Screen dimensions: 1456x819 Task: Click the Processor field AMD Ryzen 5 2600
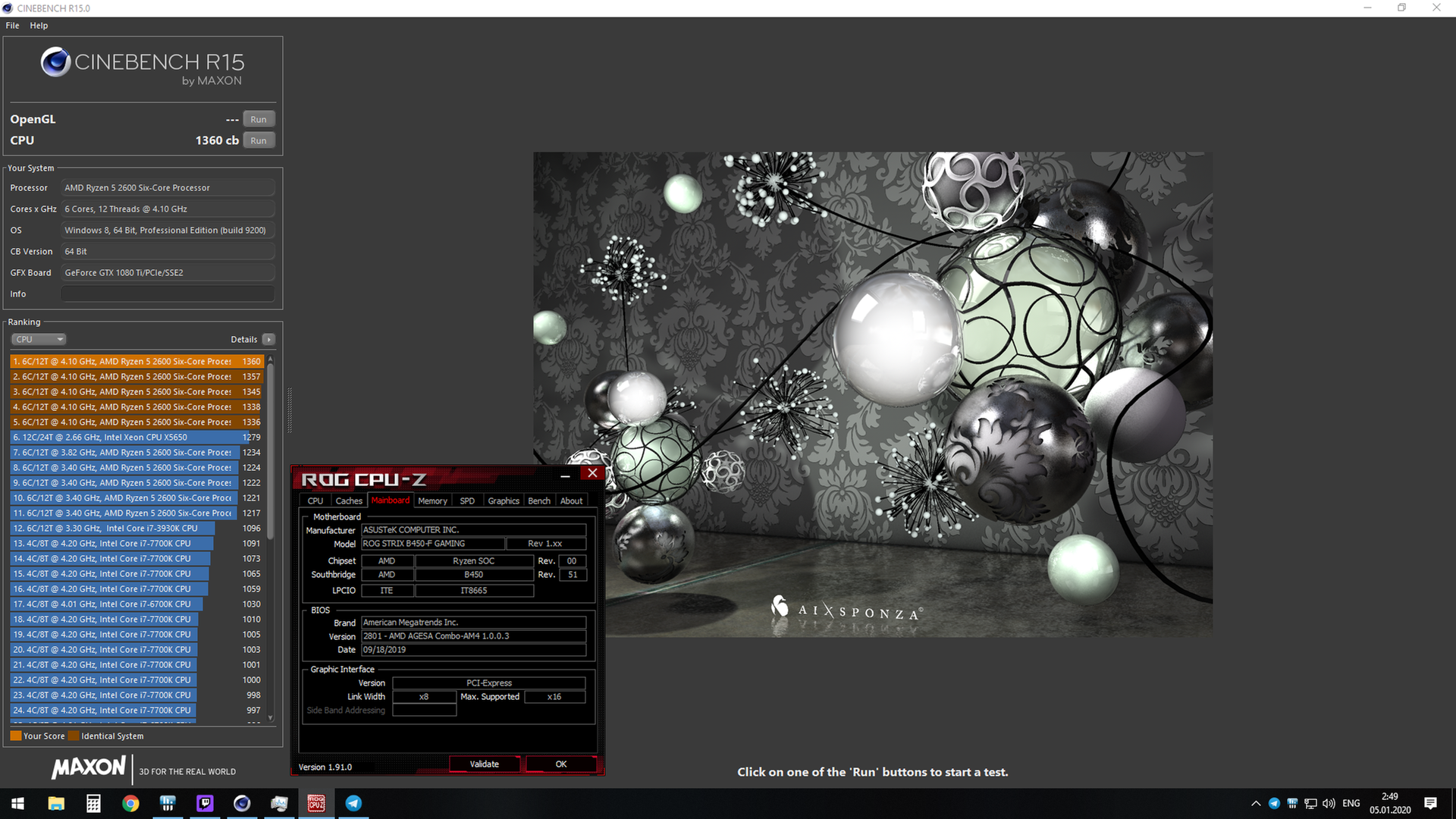coord(168,187)
